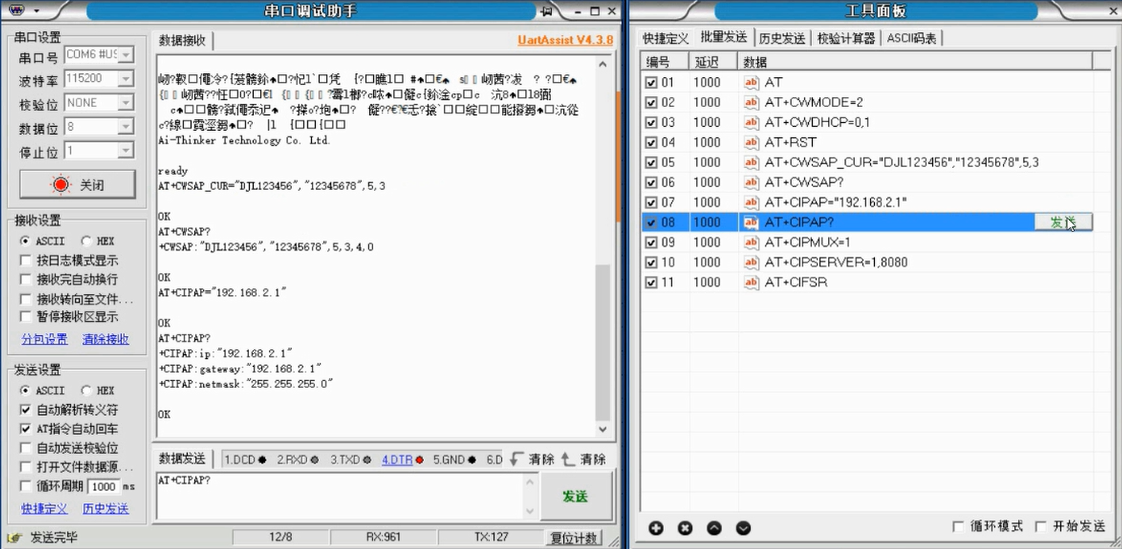The width and height of the screenshot is (1122, 549).
Task: Click the data column header
Action: 914,62
